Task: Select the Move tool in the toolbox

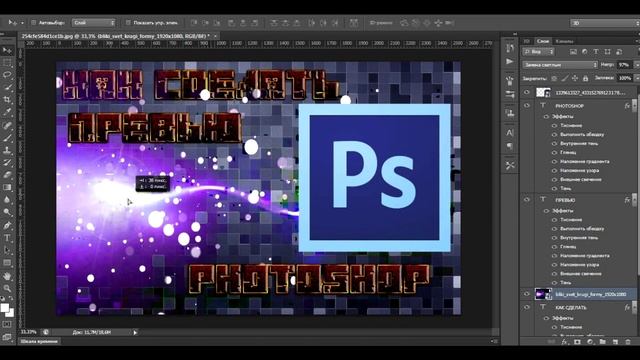Action: [x=7, y=50]
